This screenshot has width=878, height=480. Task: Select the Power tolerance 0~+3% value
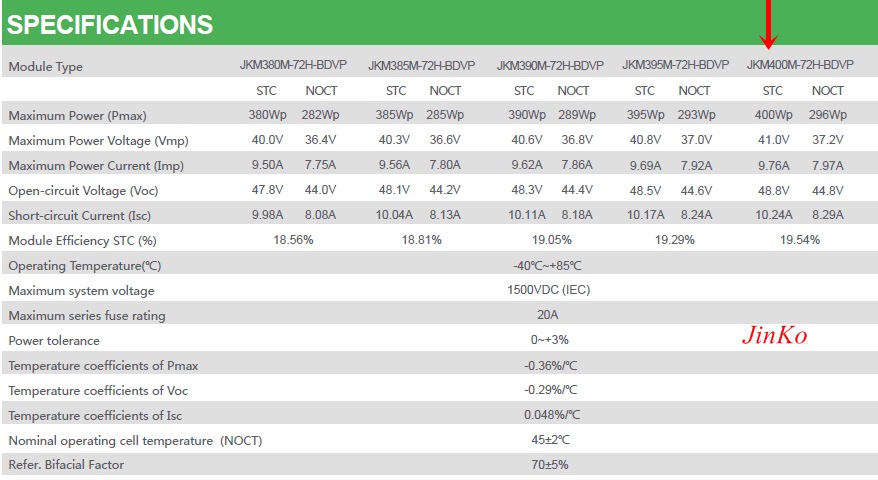tap(549, 339)
